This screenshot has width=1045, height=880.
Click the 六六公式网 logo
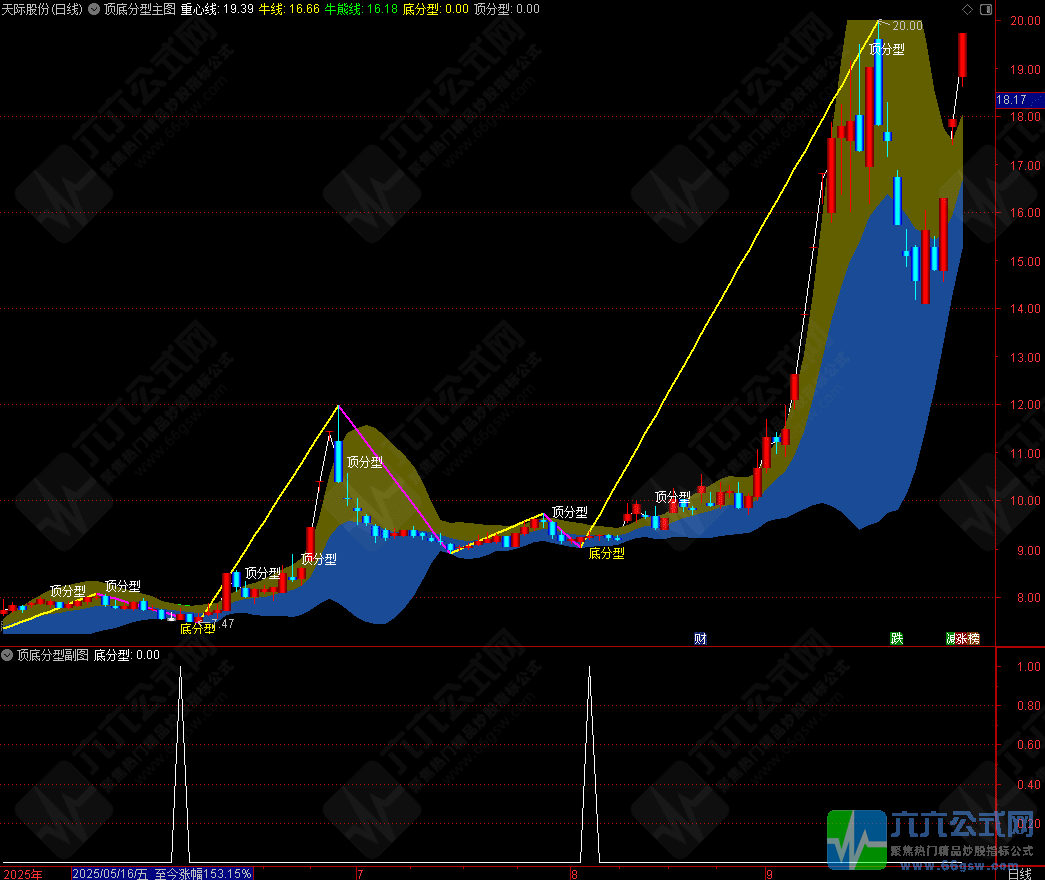936,838
